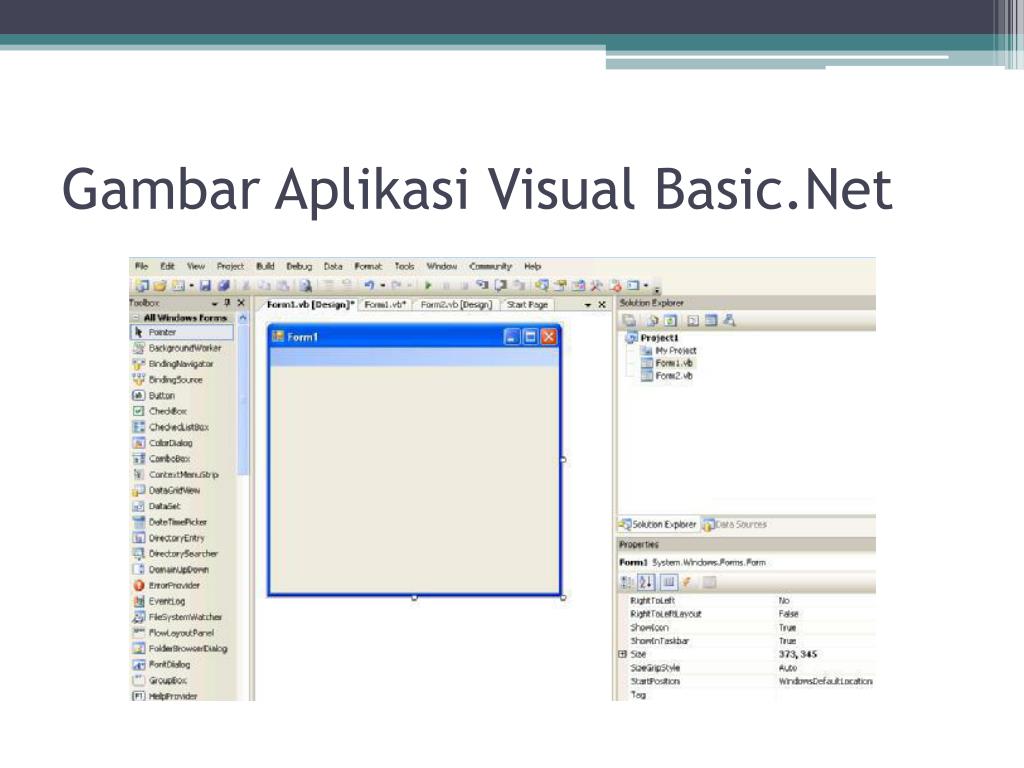Click the Form1 title bar in designer

tap(414, 336)
